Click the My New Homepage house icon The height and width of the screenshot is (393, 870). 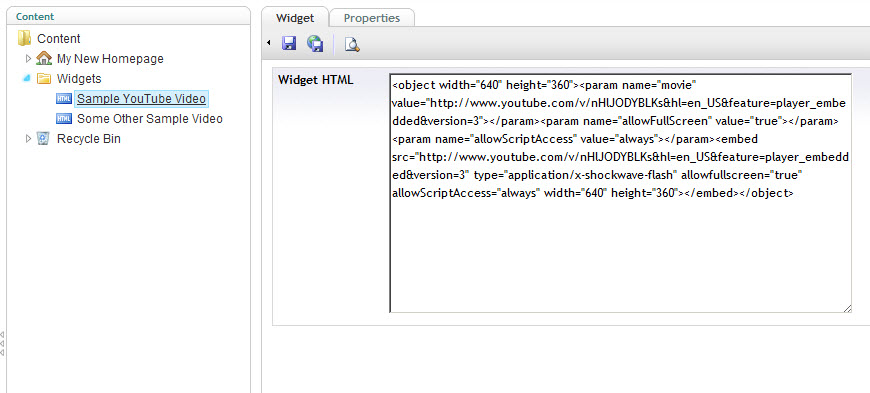(x=44, y=58)
